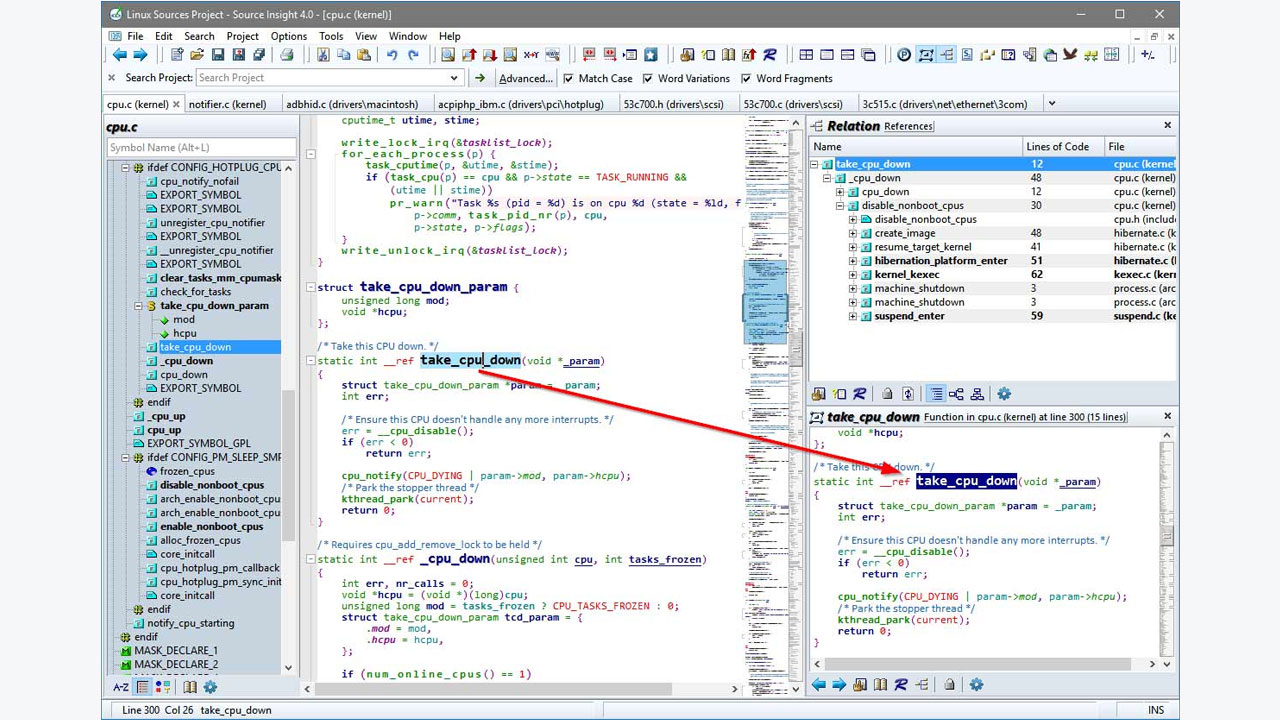Sort by the Lines of Code column header
This screenshot has height=720, width=1280.
coord(1064,146)
